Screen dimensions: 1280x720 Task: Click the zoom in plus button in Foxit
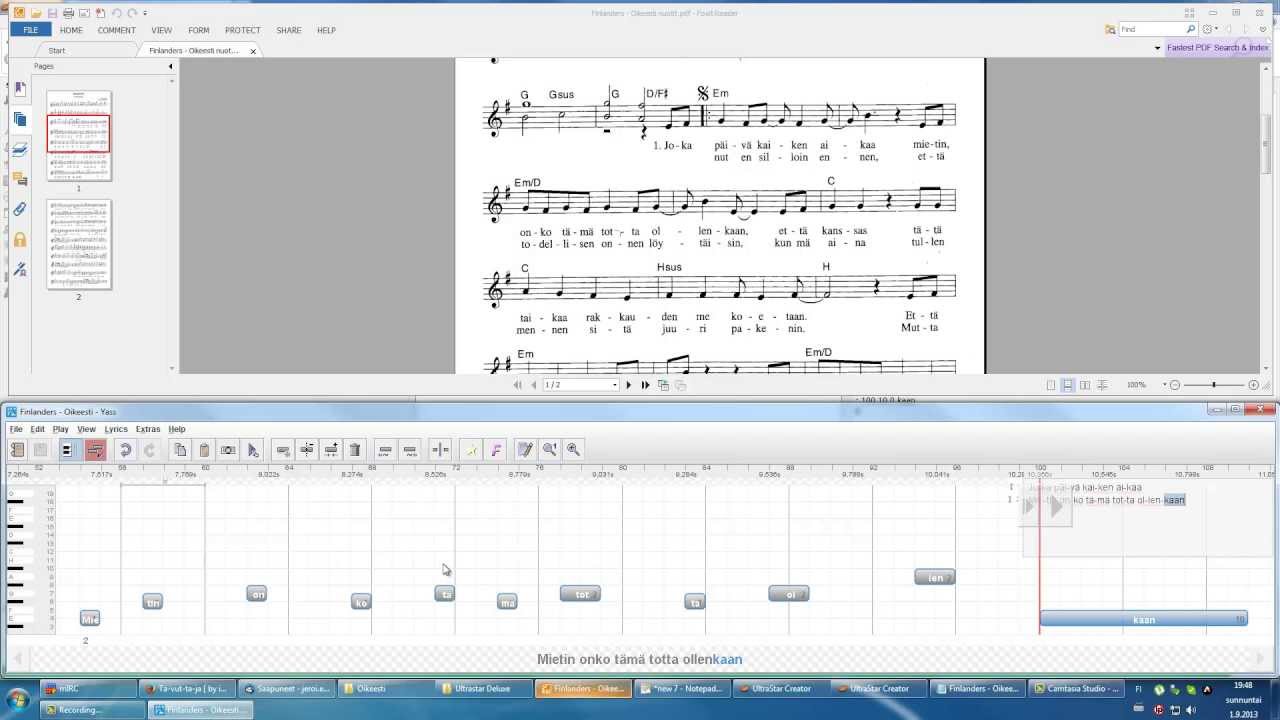[x=1253, y=385]
